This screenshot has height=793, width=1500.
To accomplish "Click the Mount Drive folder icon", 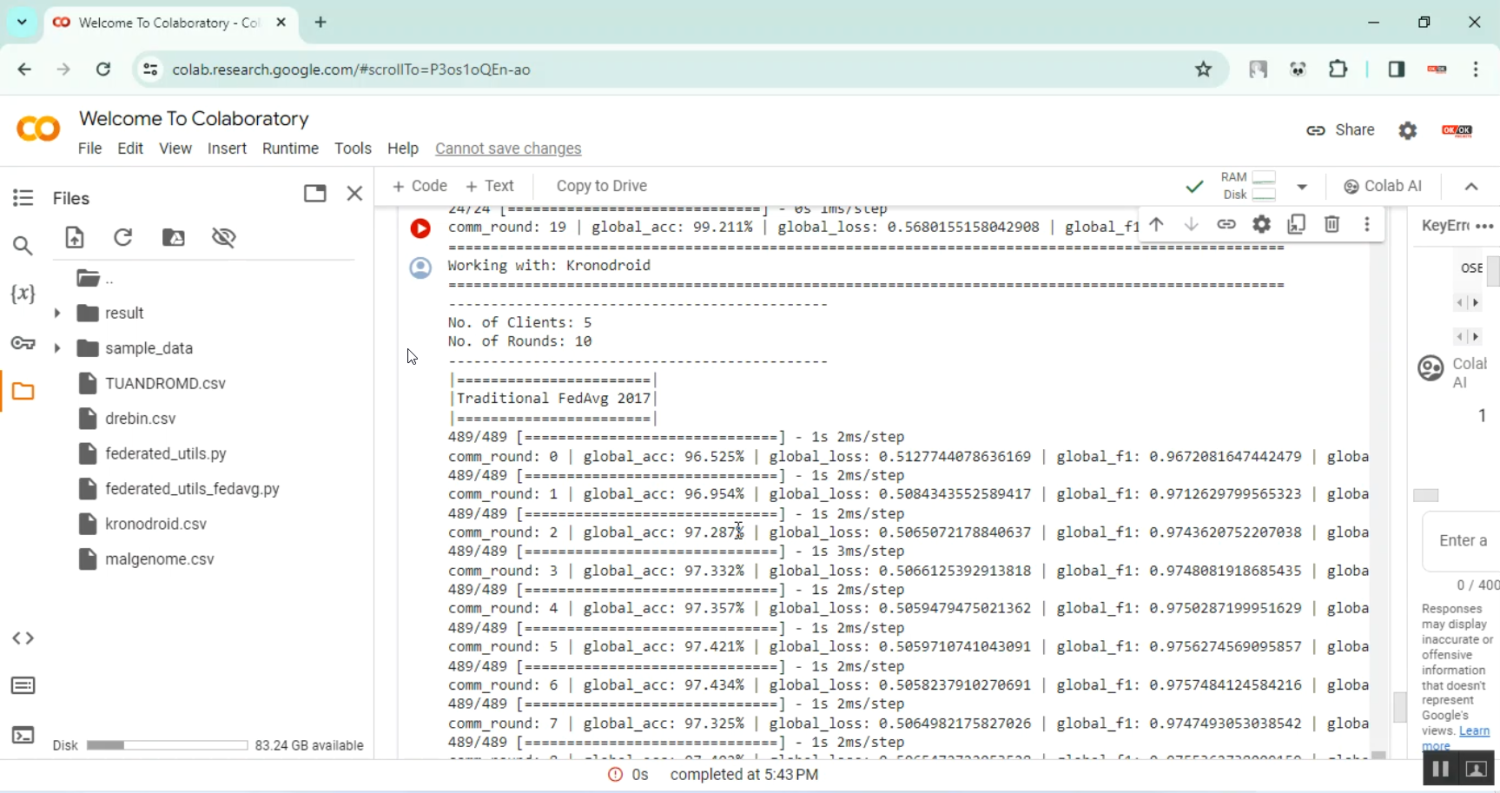I will coord(173,237).
